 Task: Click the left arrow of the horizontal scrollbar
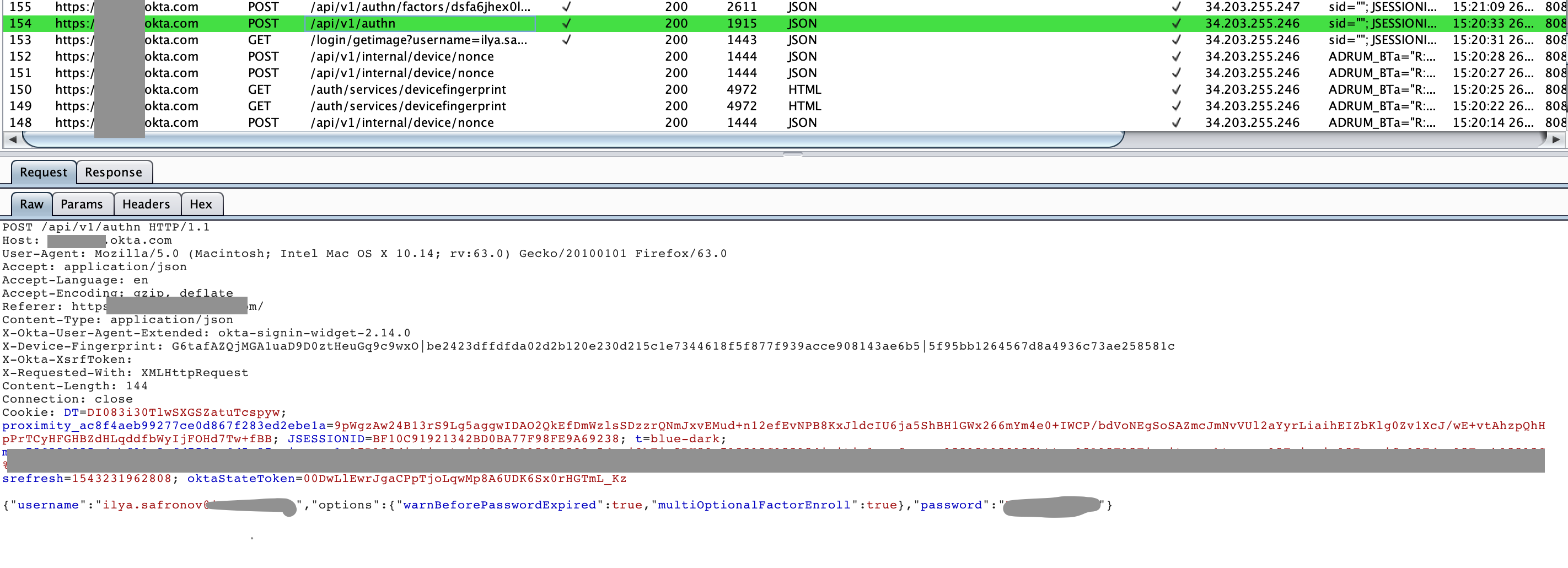pyautogui.click(x=12, y=140)
